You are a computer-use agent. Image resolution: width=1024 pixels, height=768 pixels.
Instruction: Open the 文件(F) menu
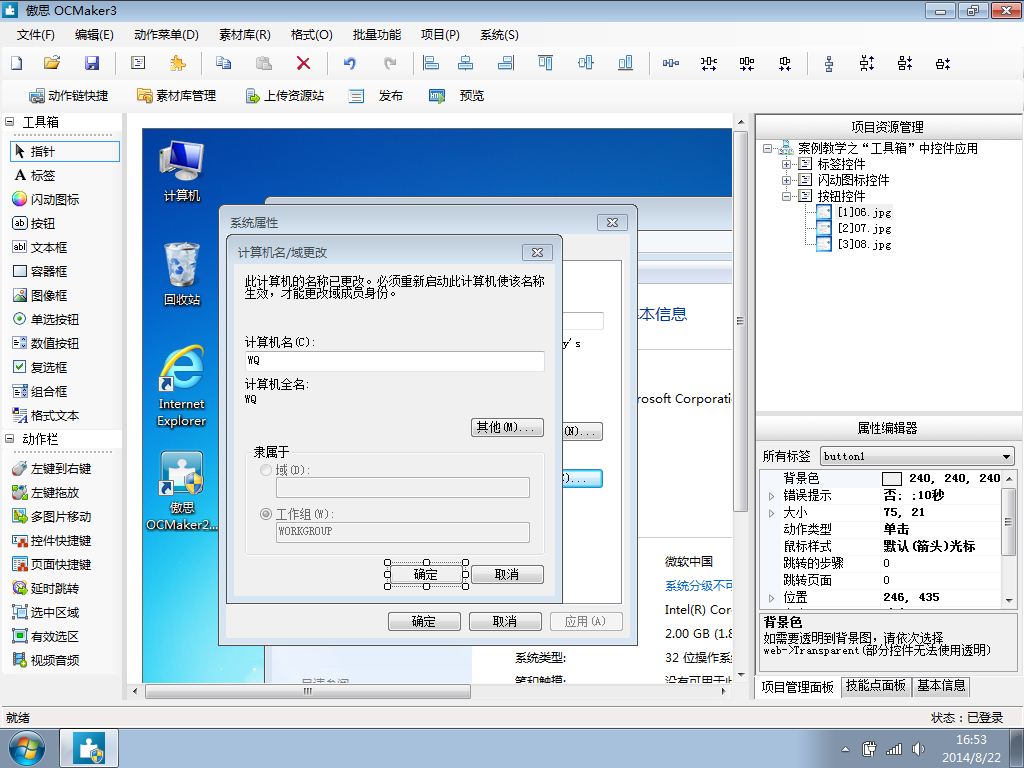click(36, 35)
